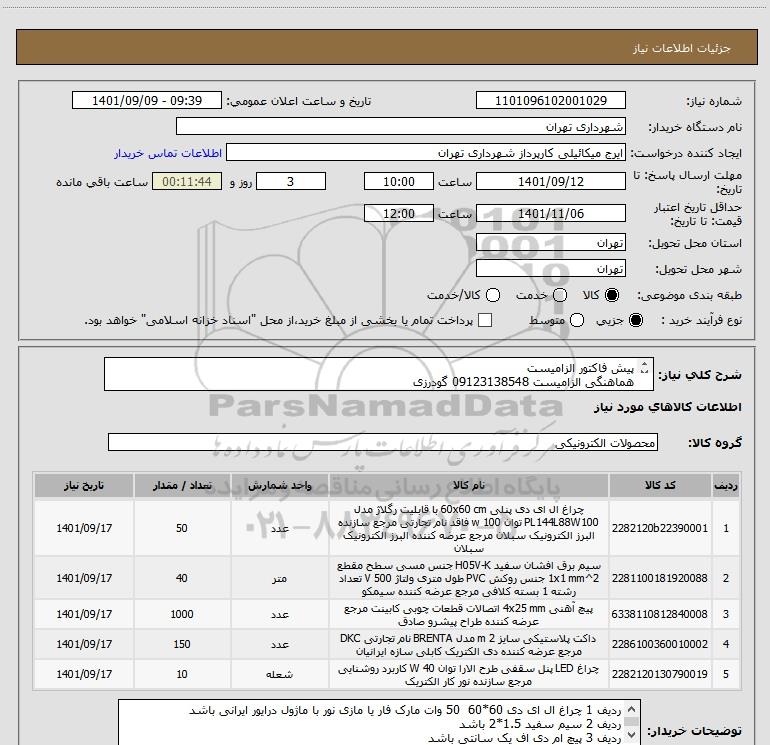Select item code 2282120130790019

(x=660, y=674)
